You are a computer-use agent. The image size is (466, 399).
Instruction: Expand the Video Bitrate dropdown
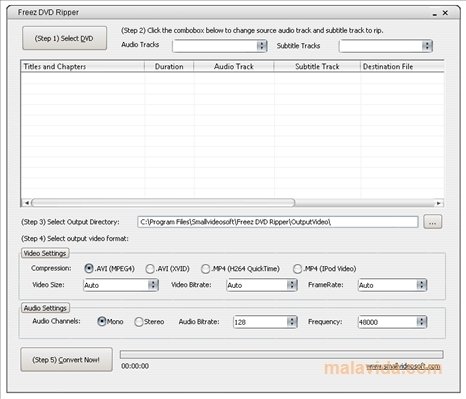[x=262, y=285]
